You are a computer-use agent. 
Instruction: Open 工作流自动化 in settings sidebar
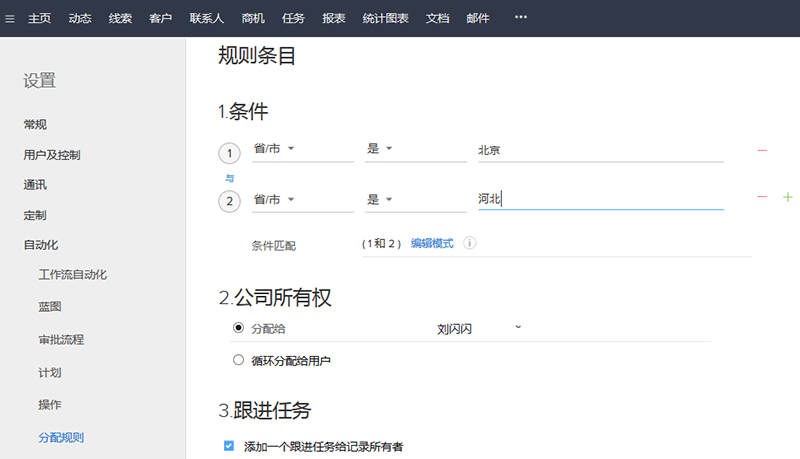(x=72, y=274)
